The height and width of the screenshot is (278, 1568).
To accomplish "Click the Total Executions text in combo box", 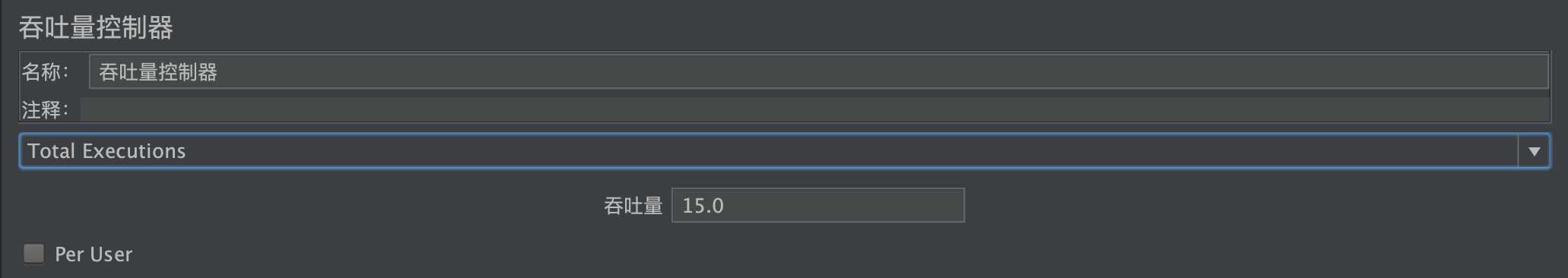I will pyautogui.click(x=106, y=151).
